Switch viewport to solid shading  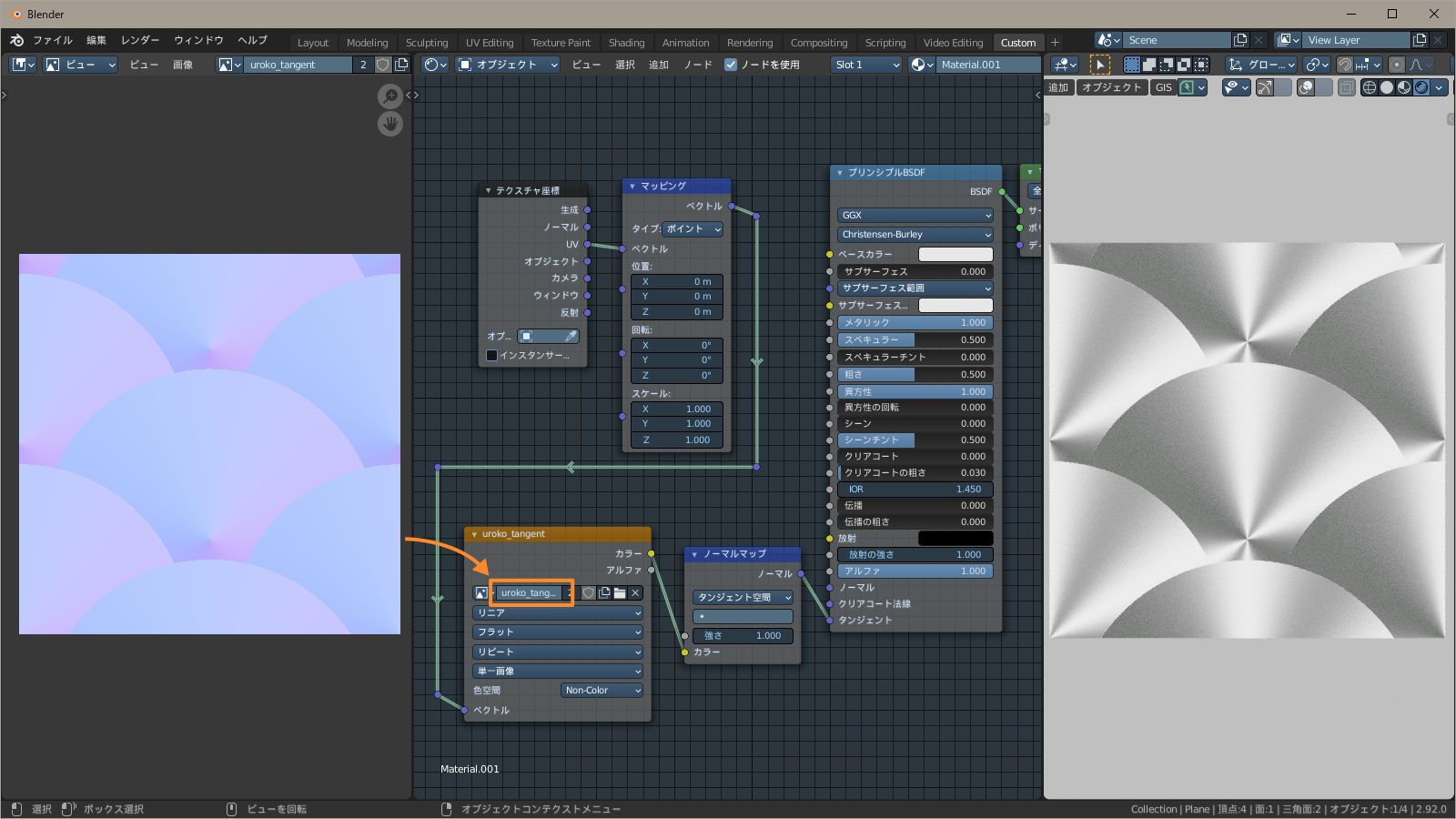pyautogui.click(x=1387, y=87)
